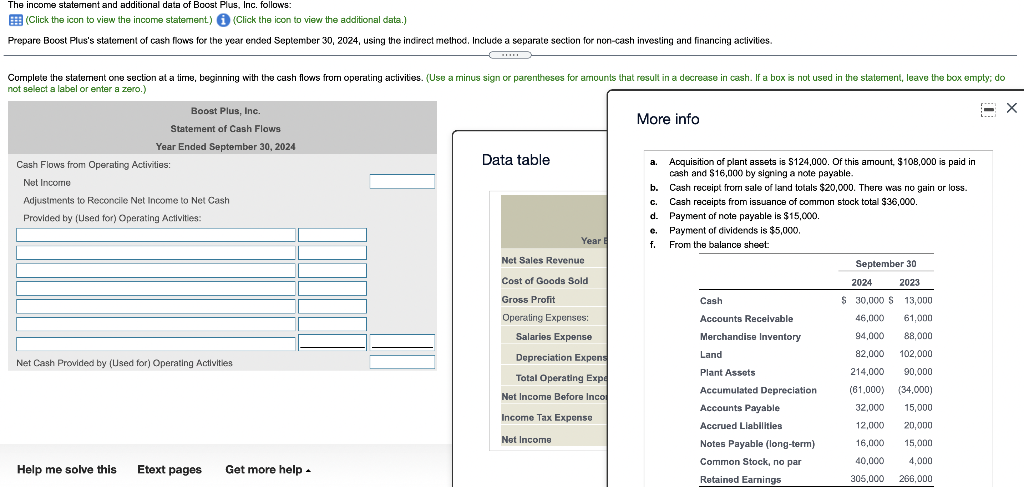Screen dimensions: 1024x487
Task: Click Accumulated Depreciation in balance sheet
Action: pyautogui.click(x=758, y=390)
